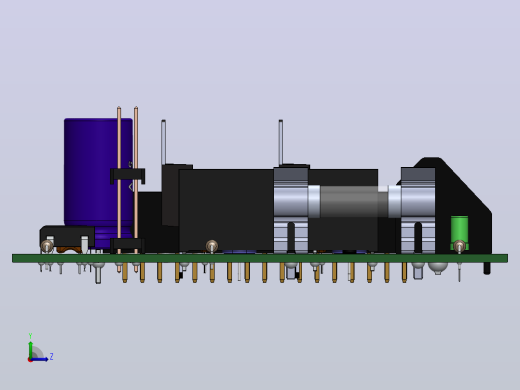Image resolution: width=520 pixels, height=390 pixels.
Task: Select the right tall silver pin above fuse clip
Action: [x=281, y=142]
